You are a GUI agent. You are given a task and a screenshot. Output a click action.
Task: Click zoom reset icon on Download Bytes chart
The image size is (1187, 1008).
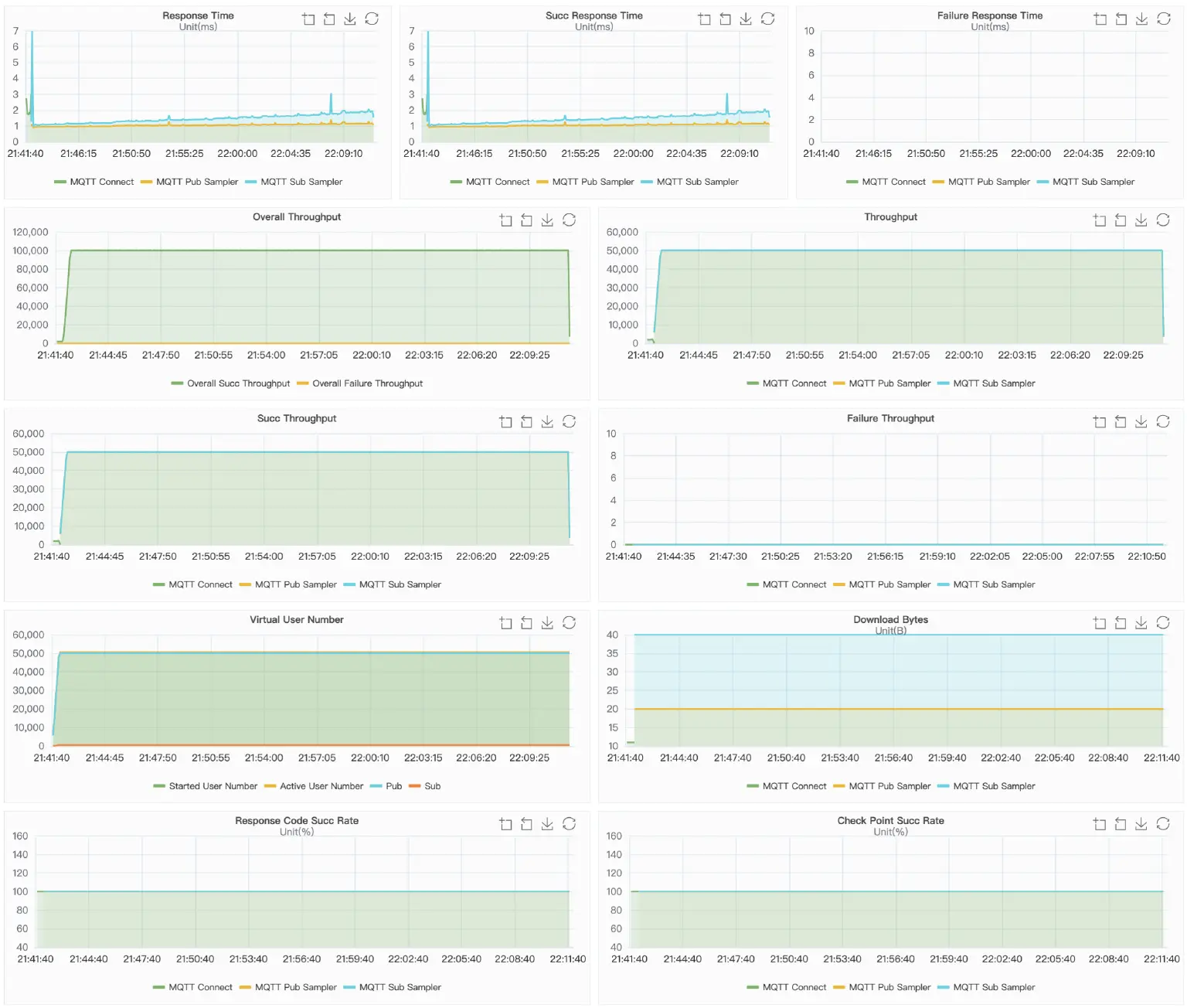(x=1121, y=623)
